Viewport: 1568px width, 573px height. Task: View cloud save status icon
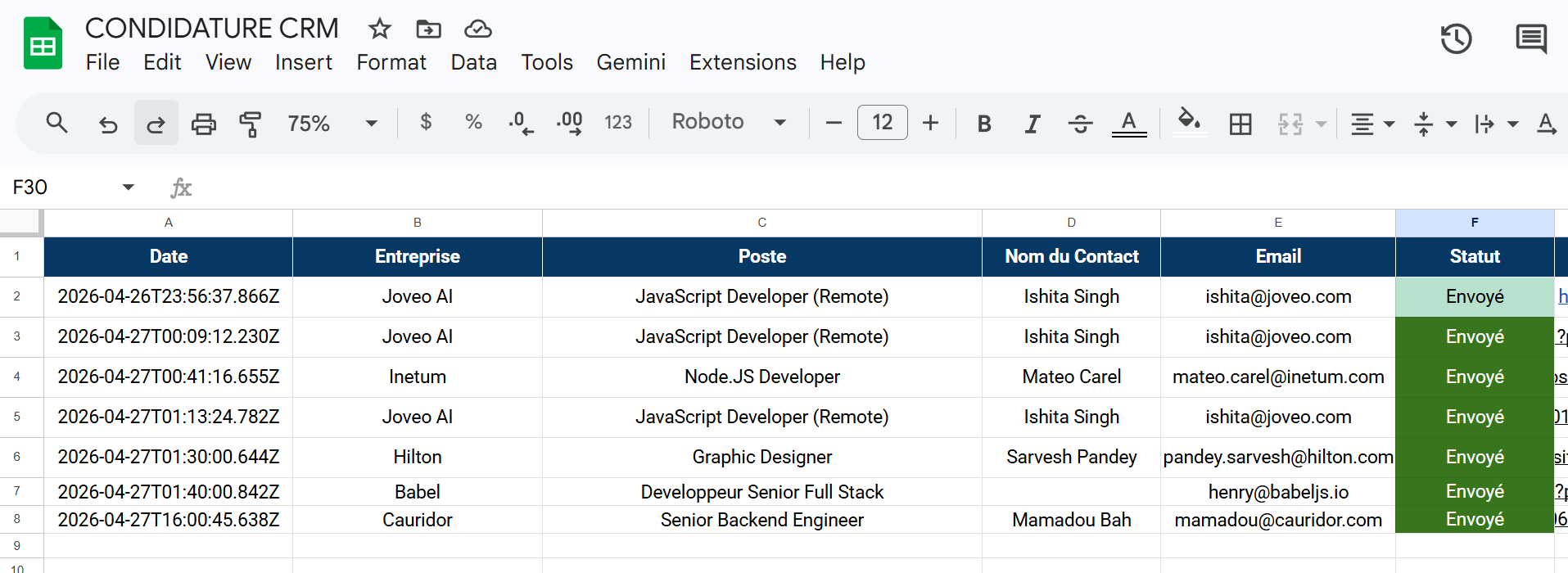pyautogui.click(x=478, y=29)
